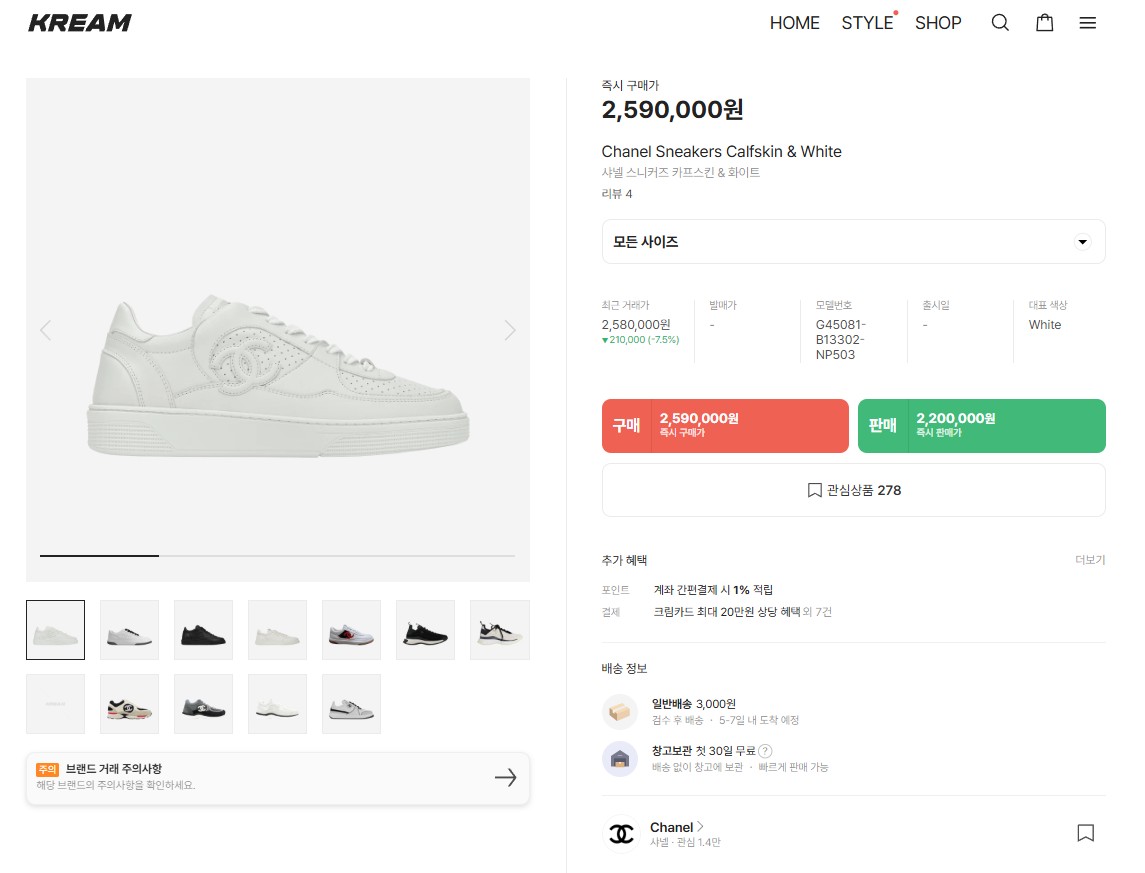Open the search magnifier icon
Screen dimensions: 1145x873
999,23
